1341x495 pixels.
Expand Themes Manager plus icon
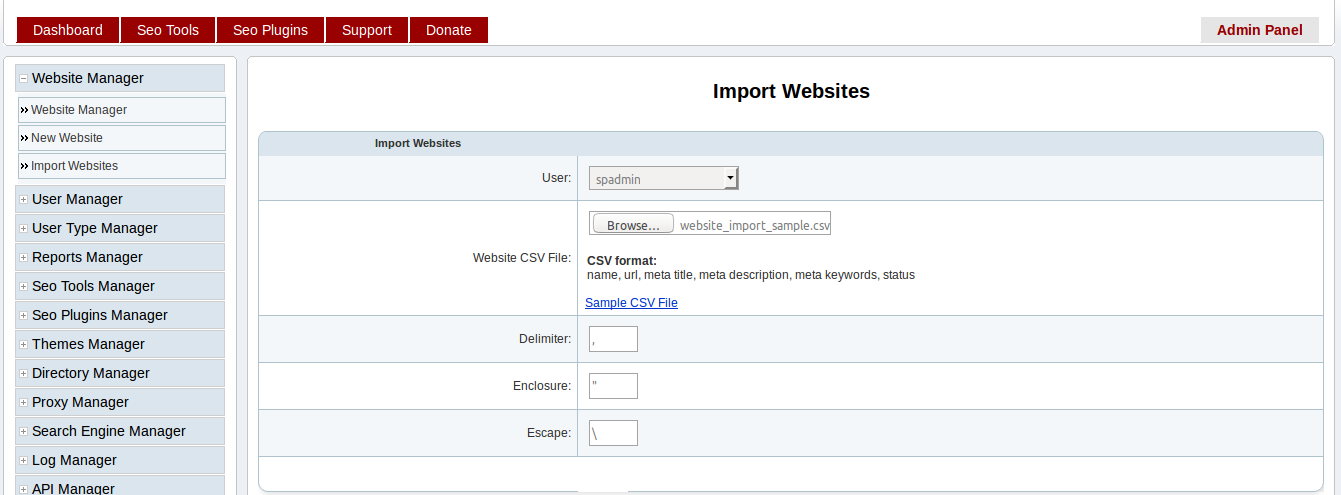23,344
